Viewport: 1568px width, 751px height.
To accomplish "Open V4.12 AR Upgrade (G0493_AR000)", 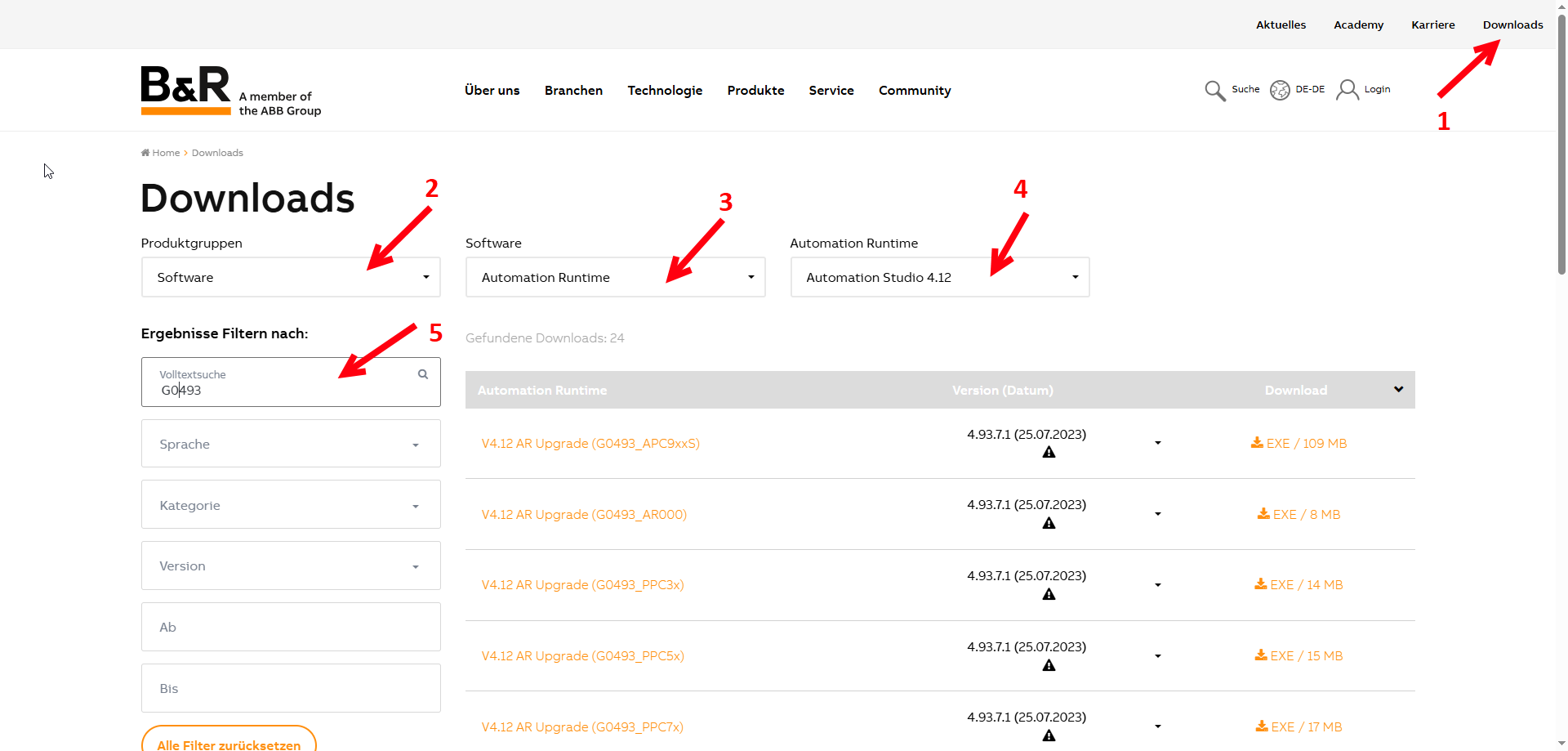I will 584,515.
